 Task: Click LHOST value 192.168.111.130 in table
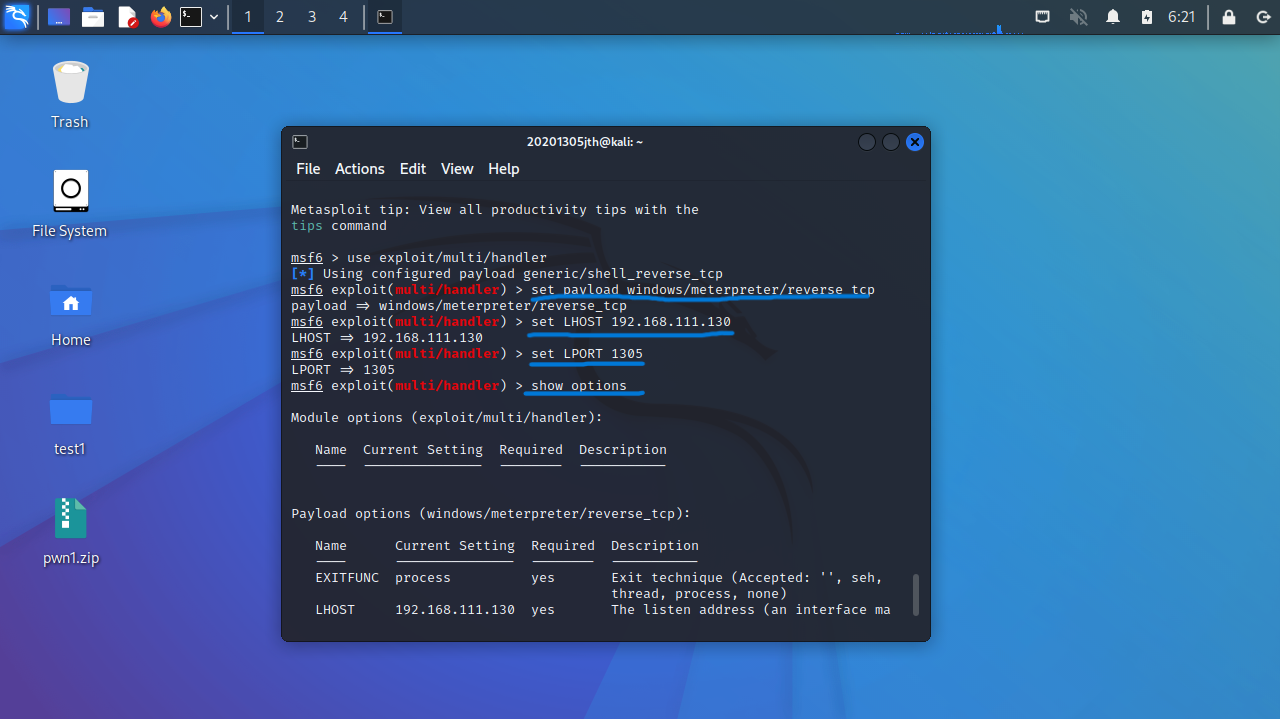455,610
